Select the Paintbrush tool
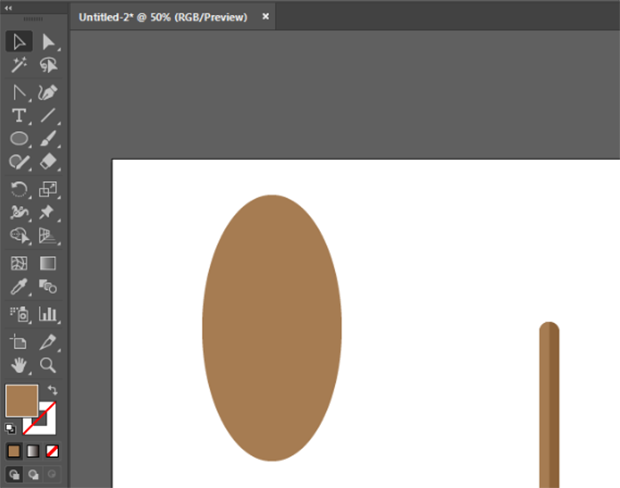This screenshot has width=620, height=488. [x=47, y=139]
